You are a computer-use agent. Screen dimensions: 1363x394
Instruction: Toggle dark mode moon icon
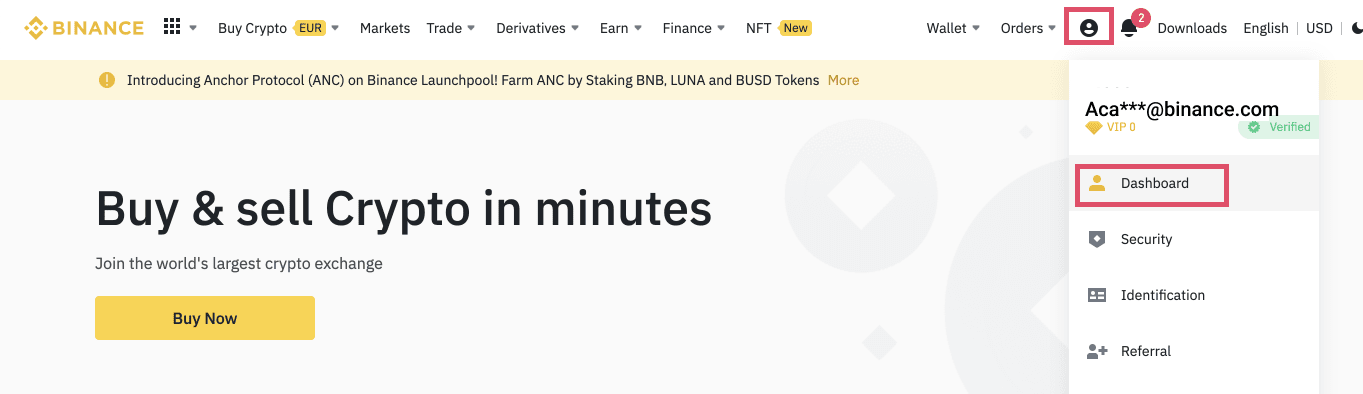(x=1356, y=28)
